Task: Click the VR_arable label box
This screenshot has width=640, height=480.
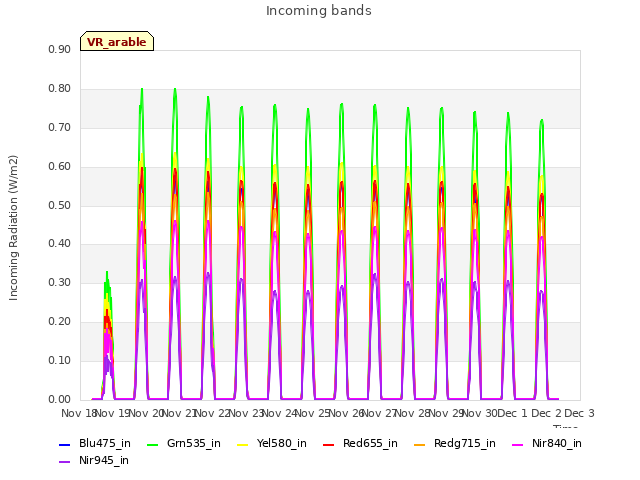Action: coord(117,41)
